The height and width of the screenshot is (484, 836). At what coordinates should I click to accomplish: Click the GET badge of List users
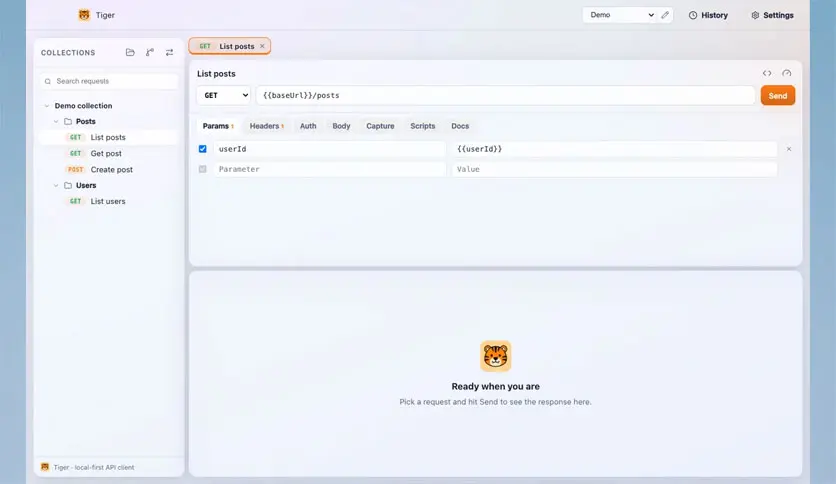[75, 201]
